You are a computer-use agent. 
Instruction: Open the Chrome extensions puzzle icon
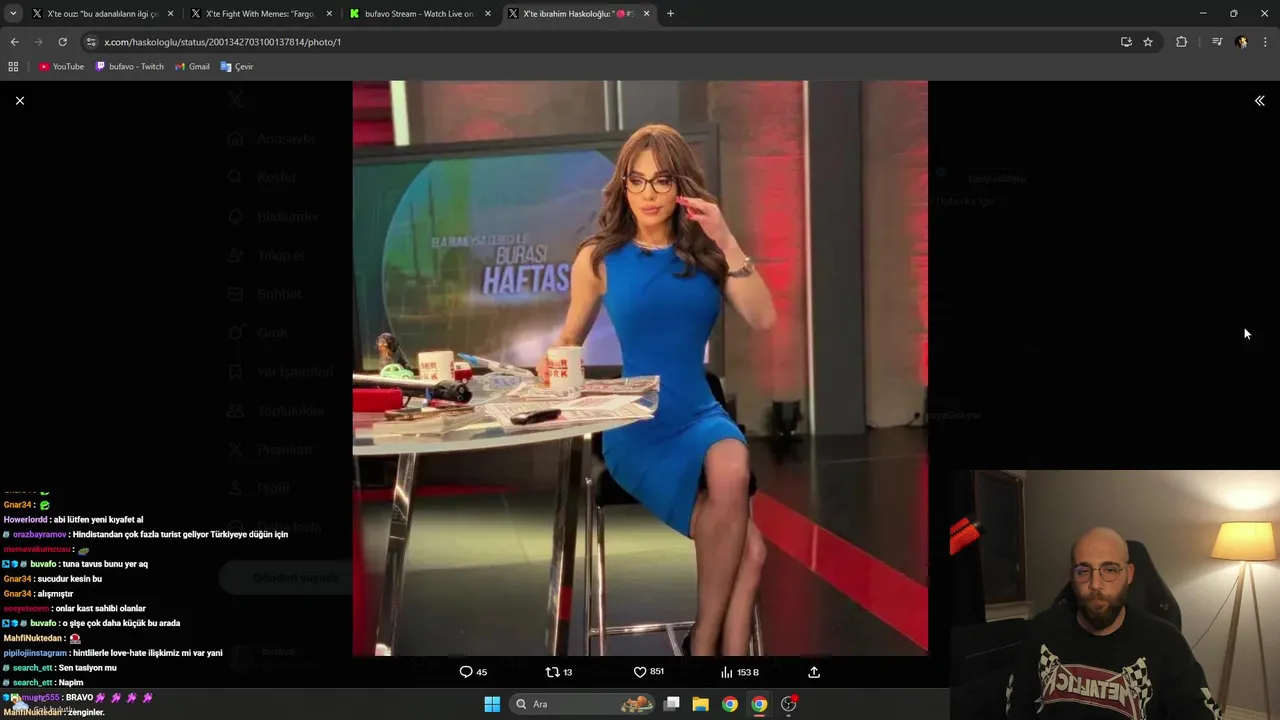(1181, 42)
